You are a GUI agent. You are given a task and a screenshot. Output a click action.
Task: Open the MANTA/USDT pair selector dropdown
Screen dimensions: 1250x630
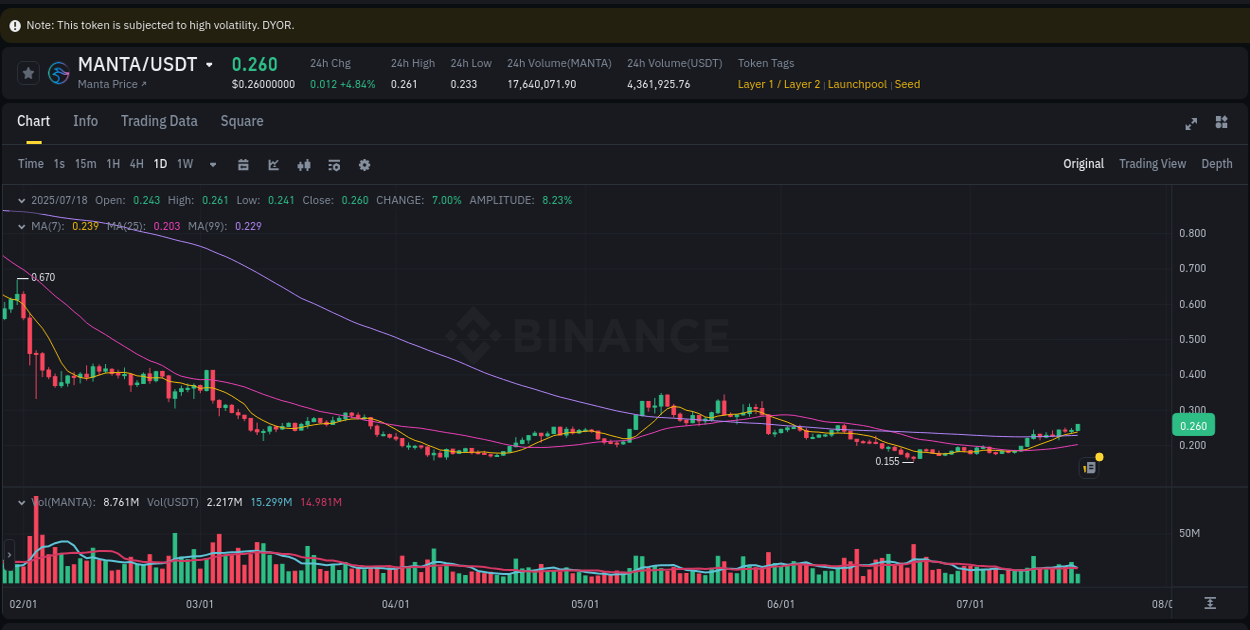(x=208, y=63)
